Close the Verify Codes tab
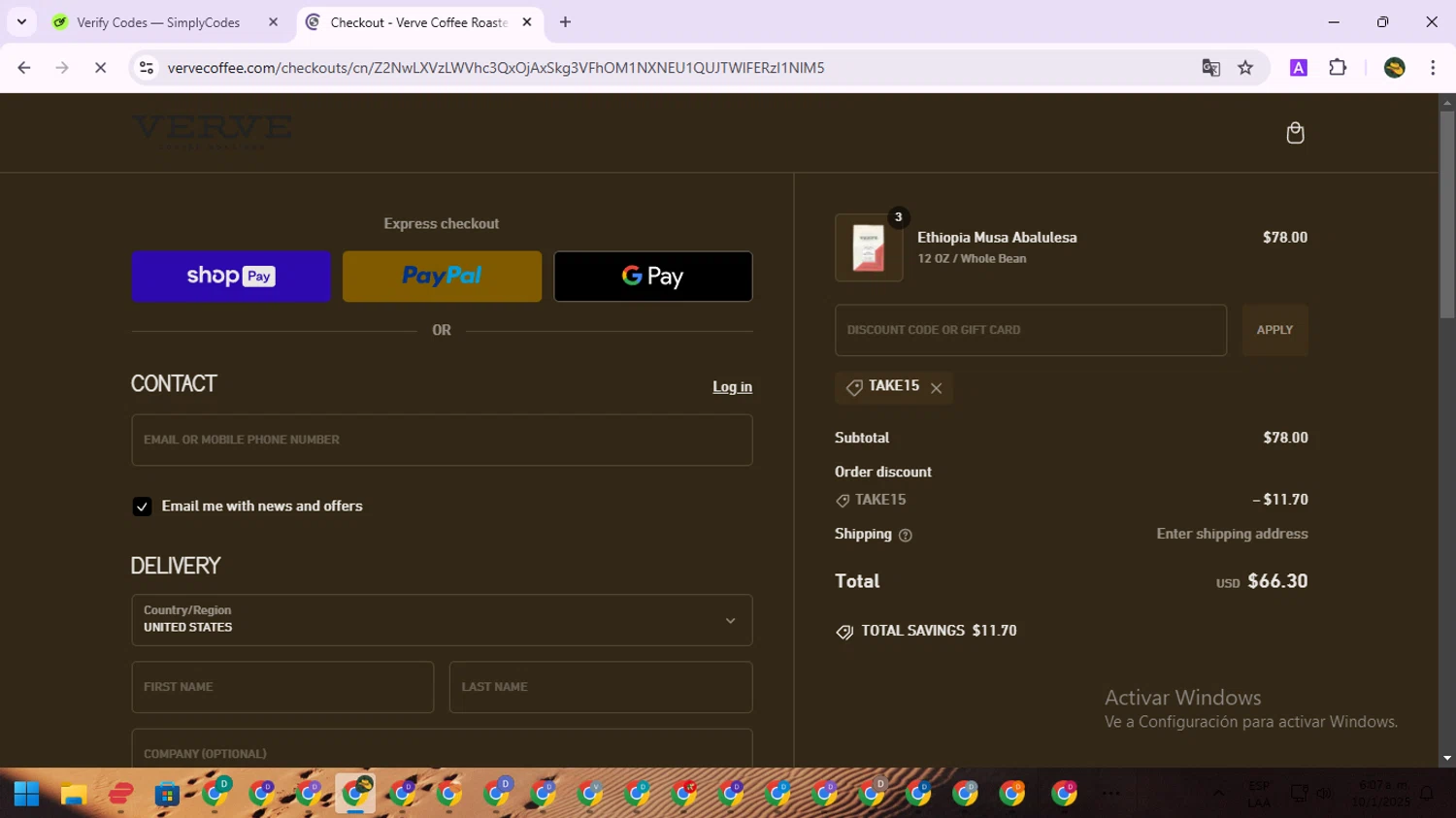Viewport: 1456px width, 818px height. click(x=273, y=22)
